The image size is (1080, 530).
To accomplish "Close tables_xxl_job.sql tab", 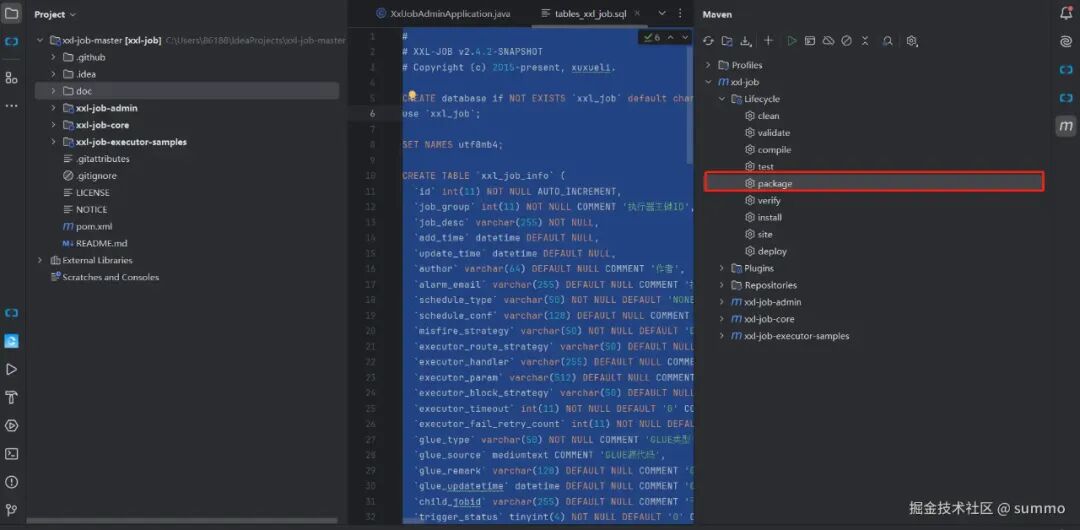I will [636, 13].
